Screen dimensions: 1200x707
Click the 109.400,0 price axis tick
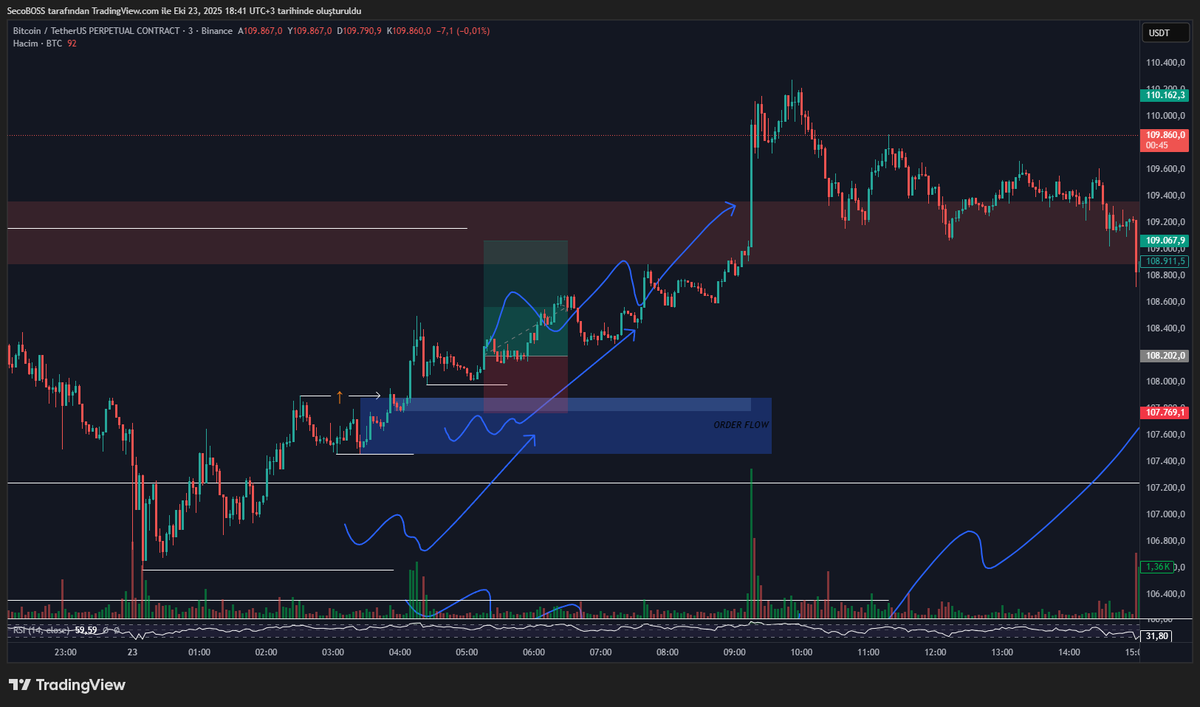(1166, 195)
